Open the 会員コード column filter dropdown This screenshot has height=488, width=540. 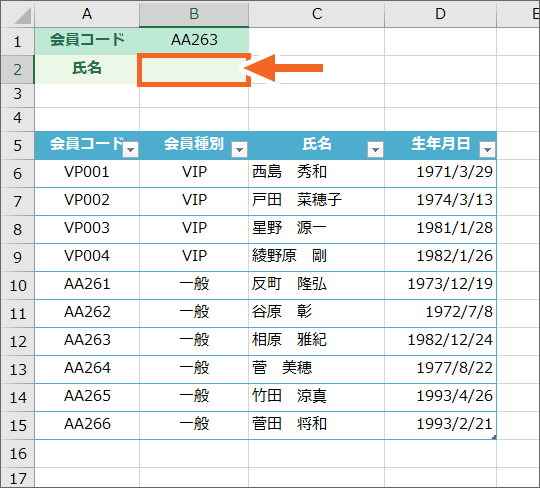(131, 149)
